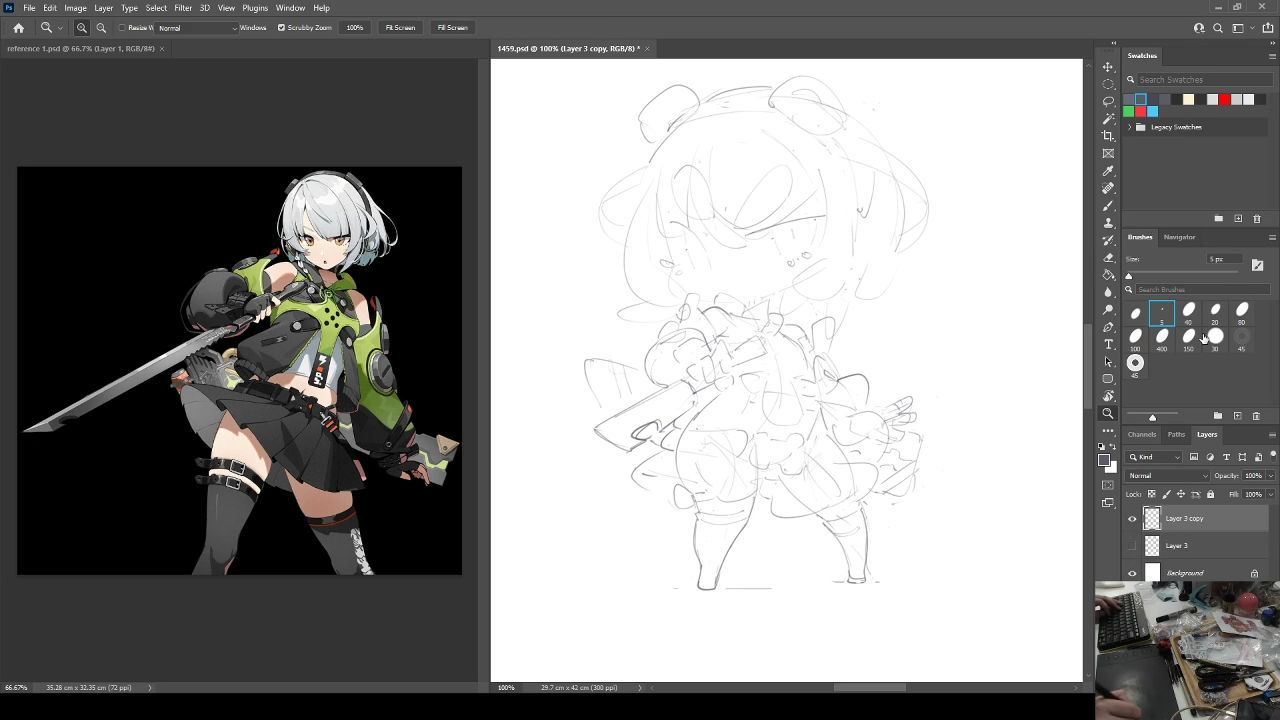1280x720 pixels.
Task: Select the Crop tool
Action: click(x=1108, y=136)
